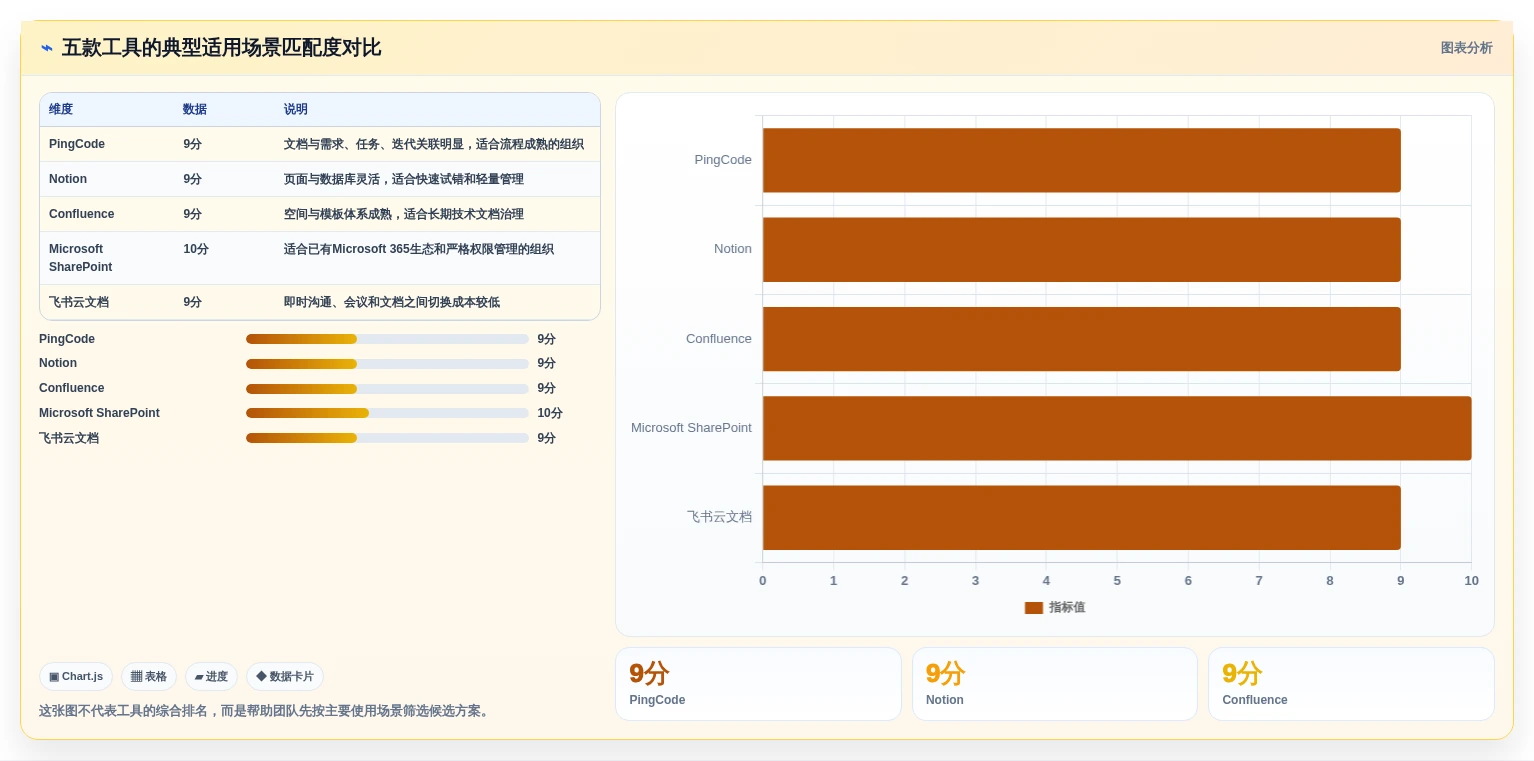
Task: Click the lightning icon beside the title
Action: pos(47,48)
